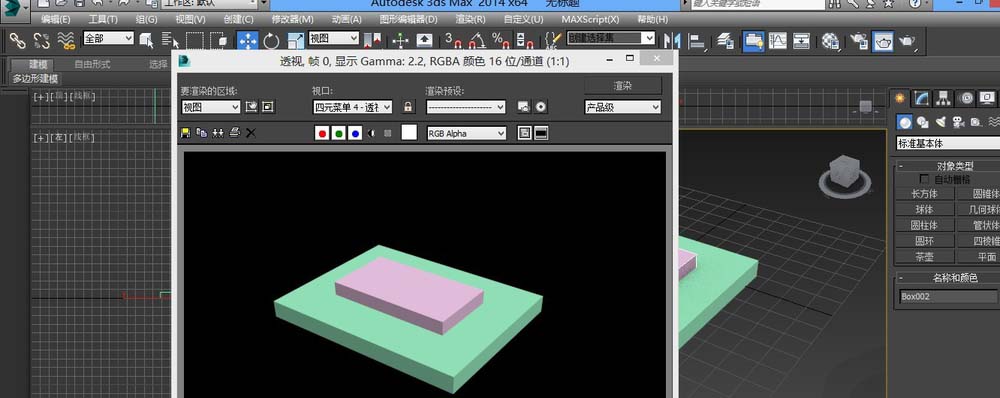The height and width of the screenshot is (398, 1000).
Task: Open the Layer Manager icon
Action: point(725,41)
